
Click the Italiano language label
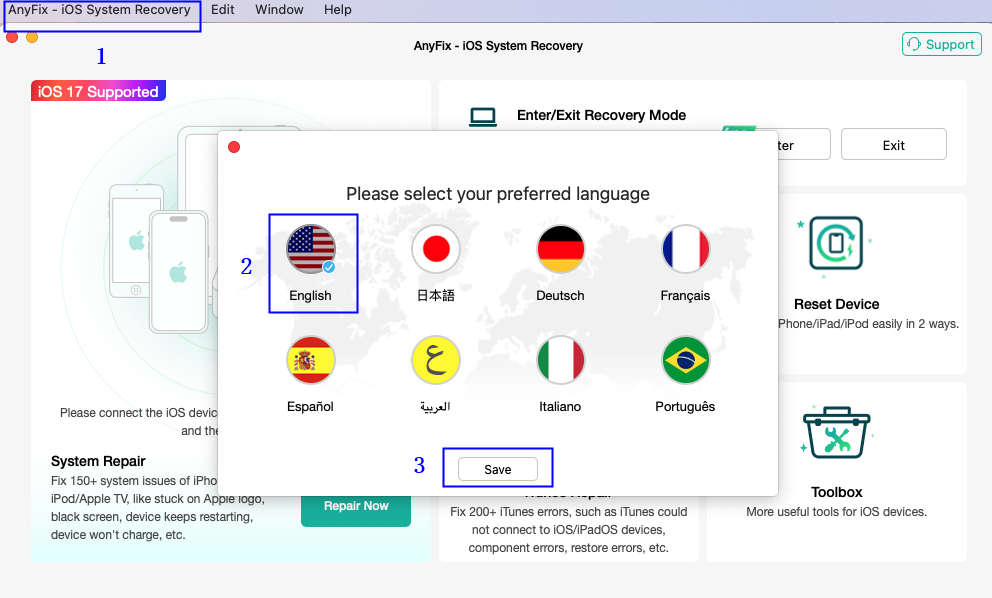point(560,406)
